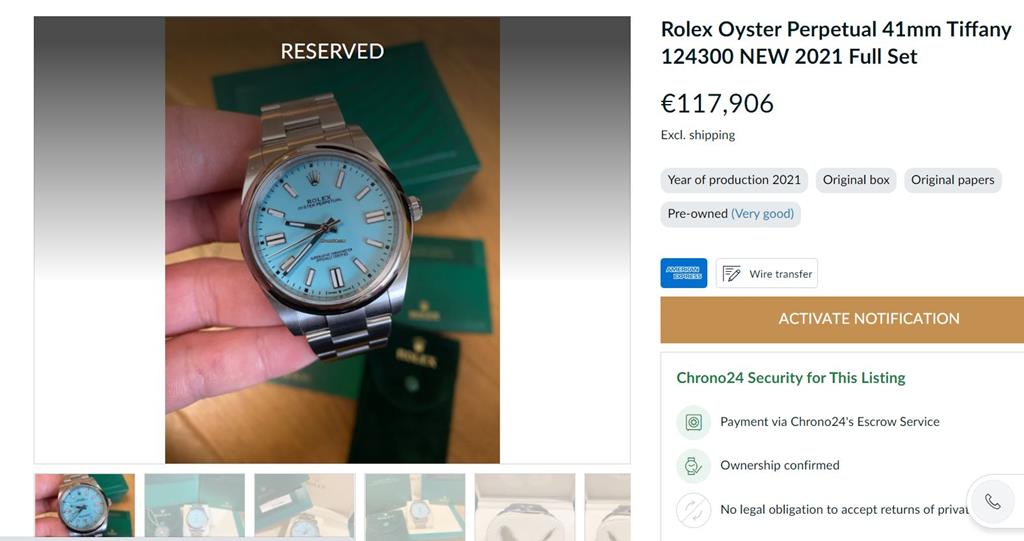The width and height of the screenshot is (1024, 541).
Task: Click the Chrono24 Security for This Listing heading
Action: click(x=790, y=378)
